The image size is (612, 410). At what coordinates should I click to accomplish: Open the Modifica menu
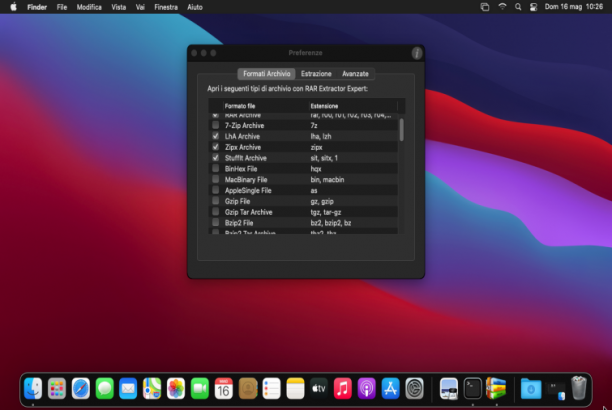tap(89, 7)
